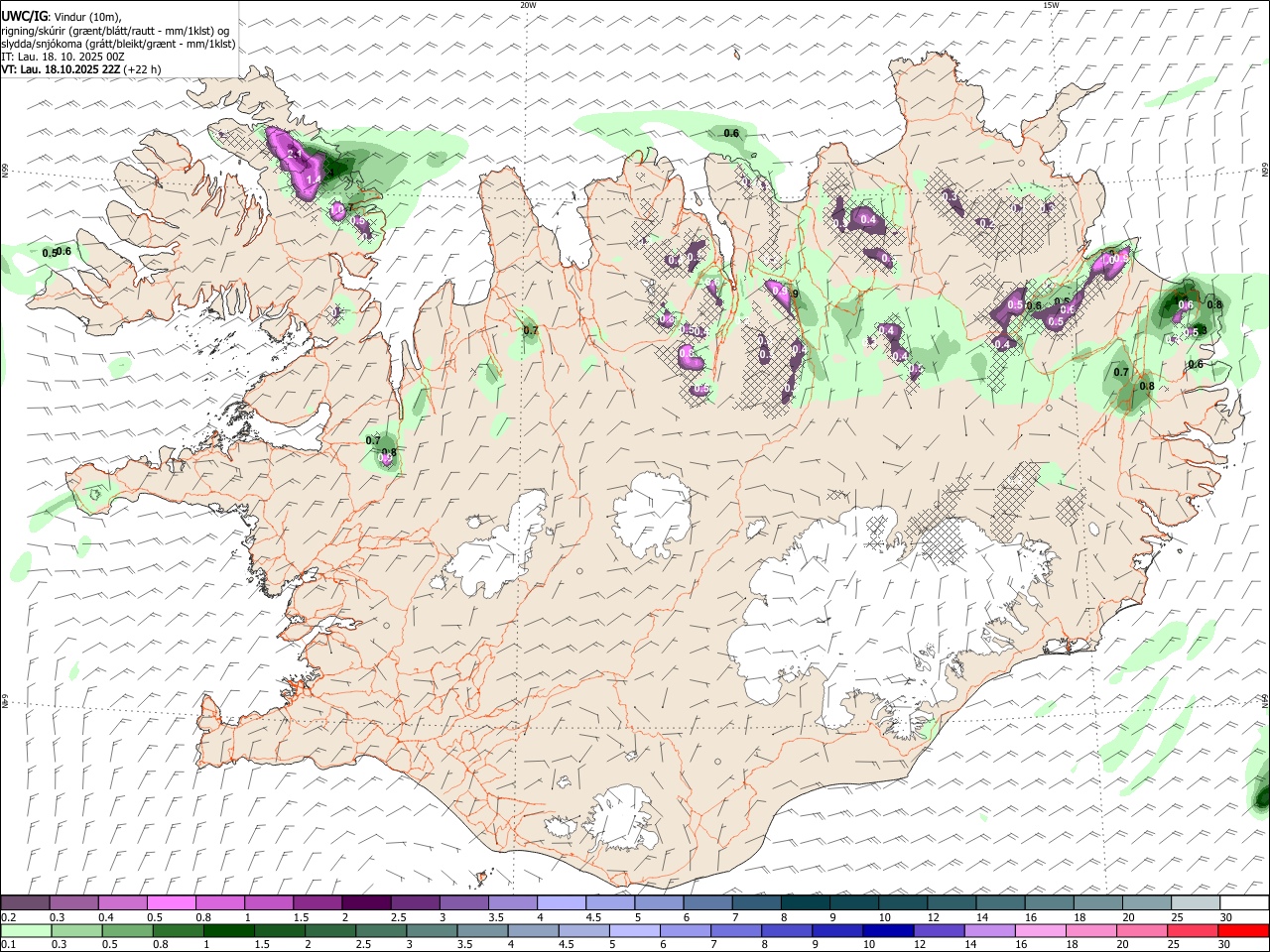Click the top-row grey-teal swatch starting at 18
The height and width of the screenshot is (952, 1270).
click(1096, 903)
